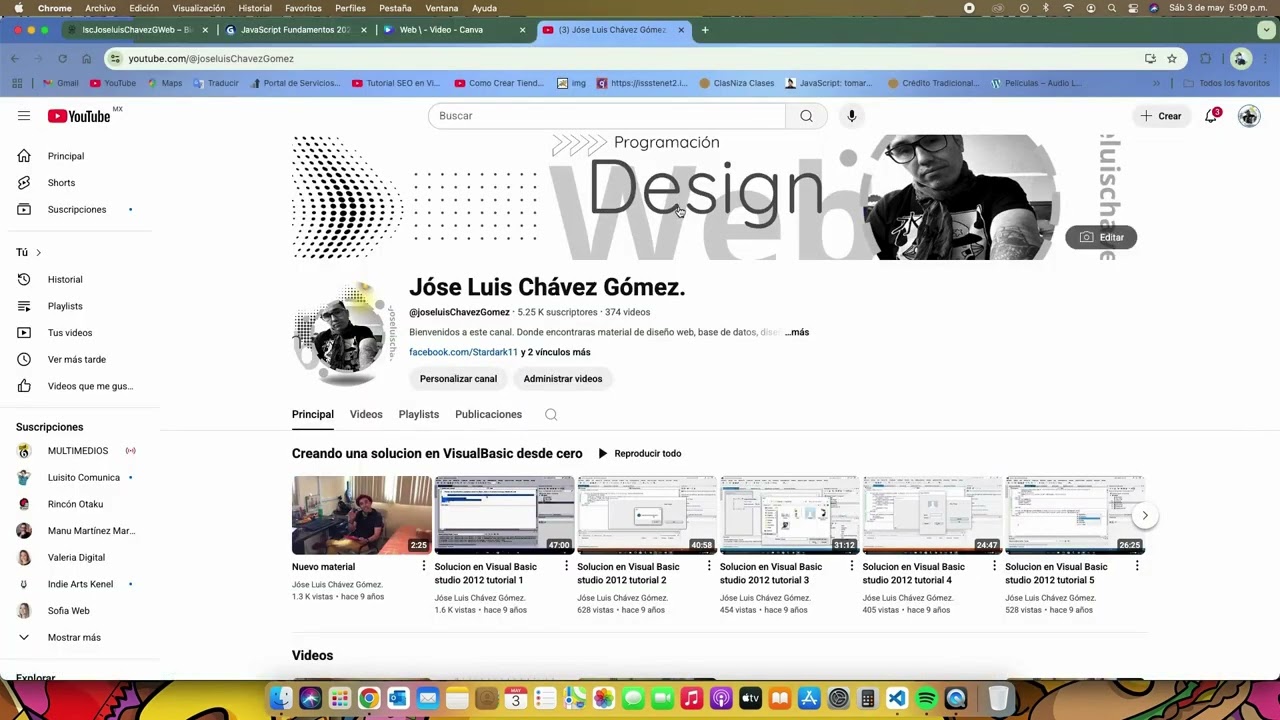Play the tutorial 2 video thumbnail
Screen dimensions: 1280x720
pos(647,515)
